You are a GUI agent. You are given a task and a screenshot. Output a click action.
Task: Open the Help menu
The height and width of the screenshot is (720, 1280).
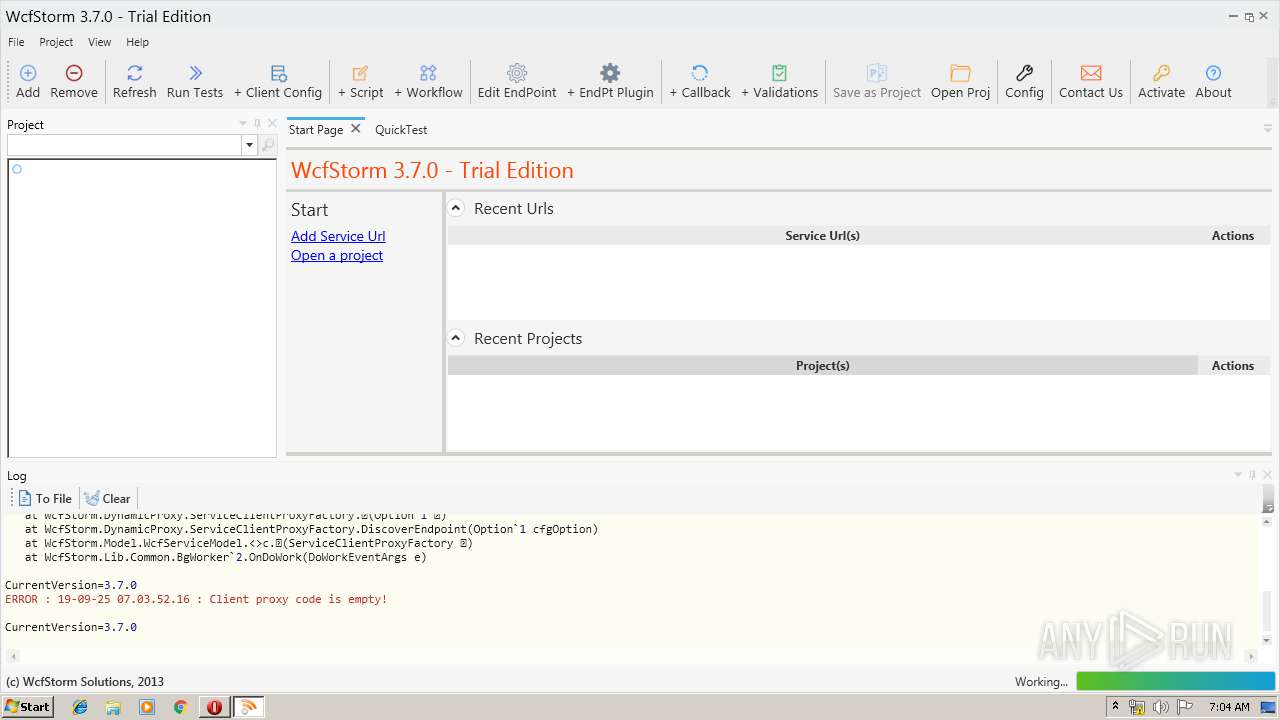click(137, 42)
